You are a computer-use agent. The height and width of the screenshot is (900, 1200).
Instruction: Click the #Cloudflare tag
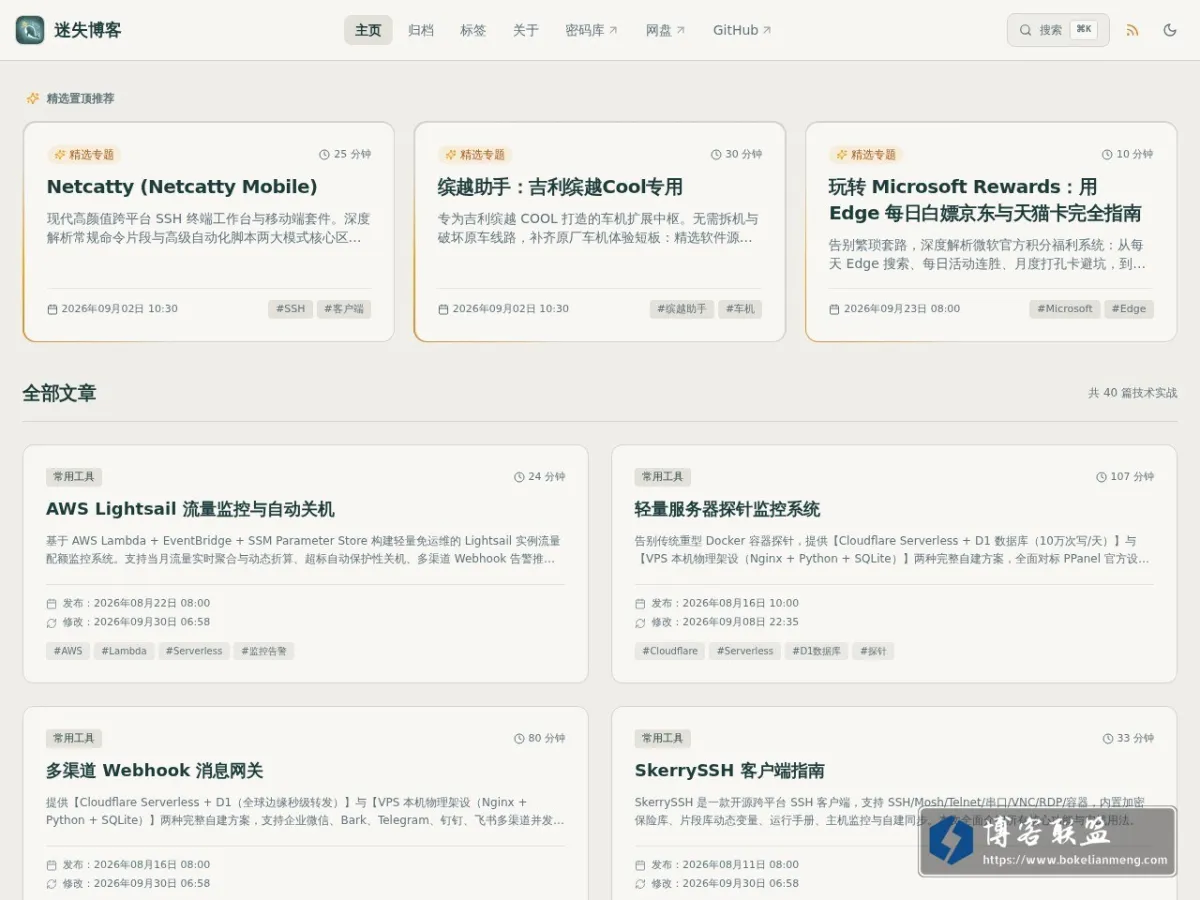click(x=670, y=651)
